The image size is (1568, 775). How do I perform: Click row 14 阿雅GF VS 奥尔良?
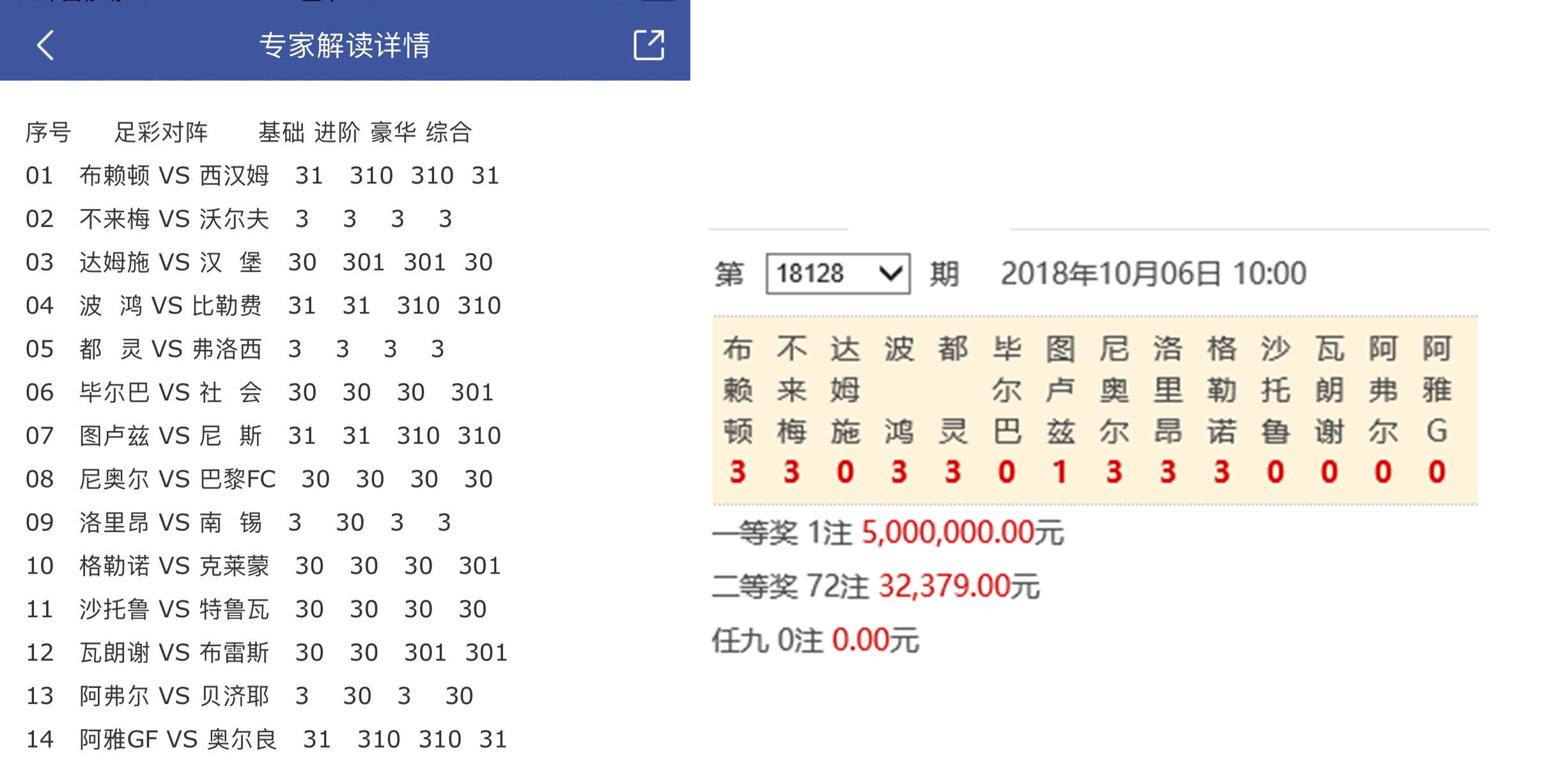[x=267, y=739]
